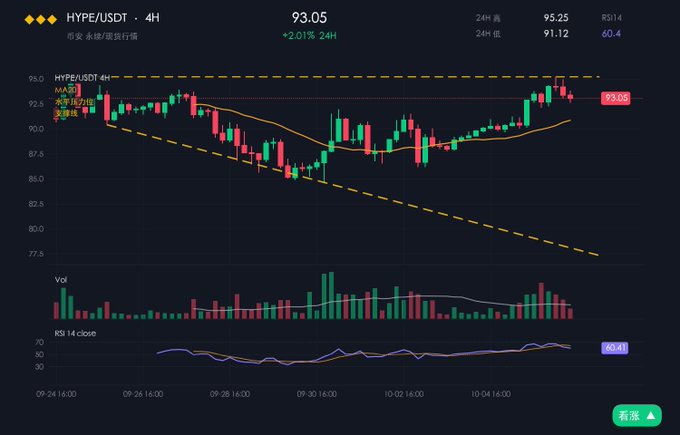This screenshot has height=435, width=680.
Task: Click the 91.12 24H low value
Action: (x=556, y=34)
